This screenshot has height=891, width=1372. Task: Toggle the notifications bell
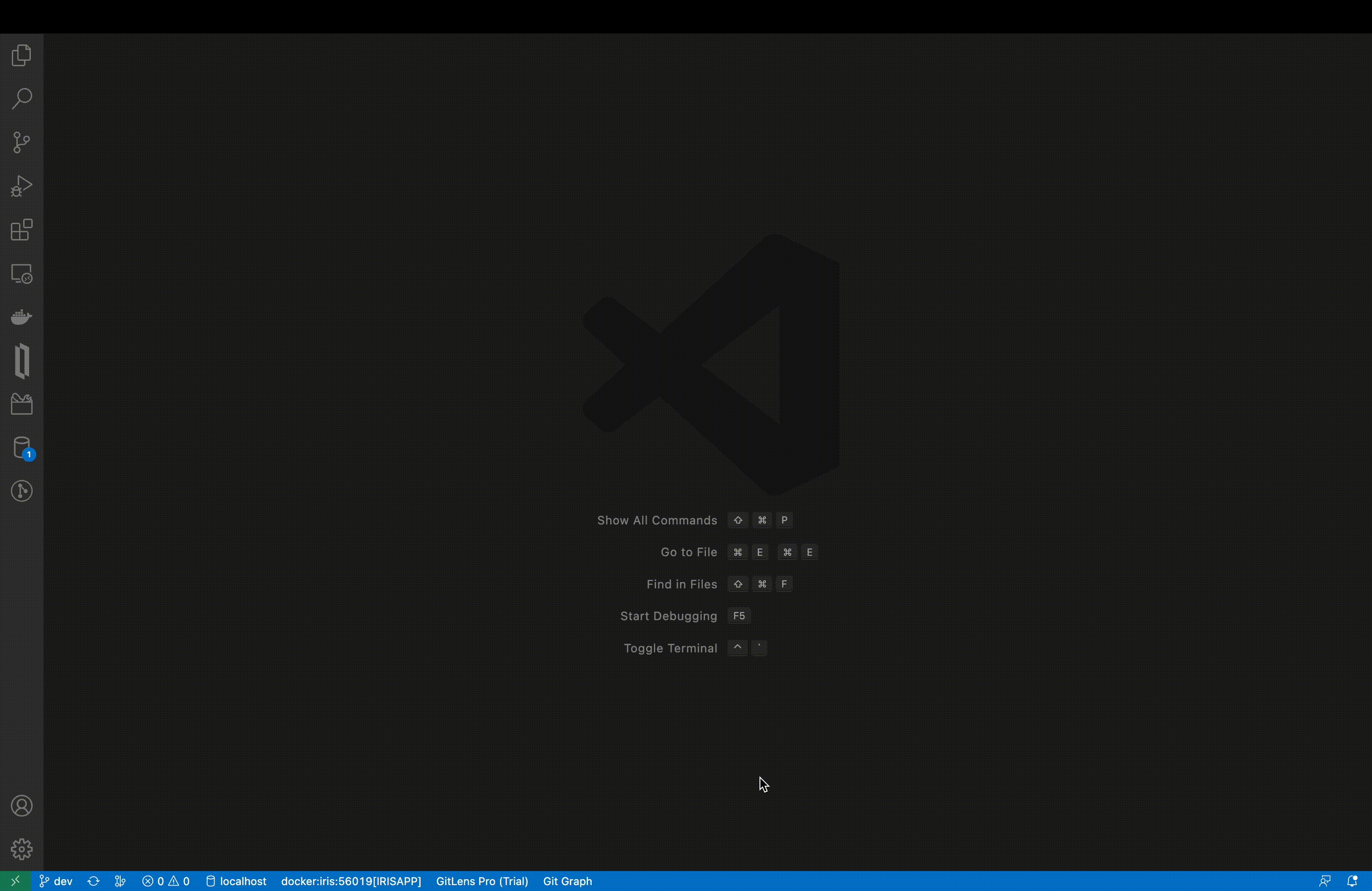point(1352,881)
